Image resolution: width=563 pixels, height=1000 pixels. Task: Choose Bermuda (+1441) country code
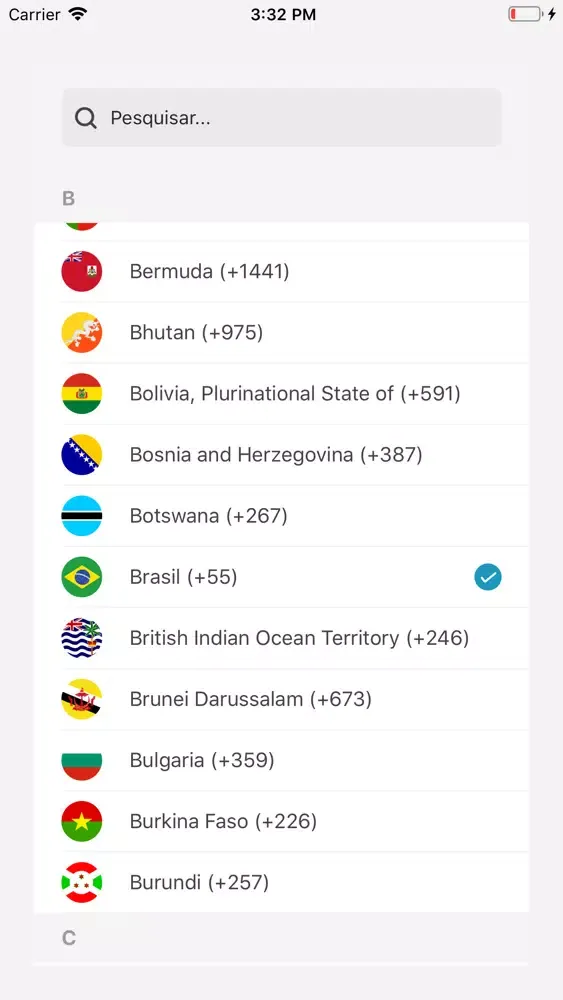click(x=281, y=271)
